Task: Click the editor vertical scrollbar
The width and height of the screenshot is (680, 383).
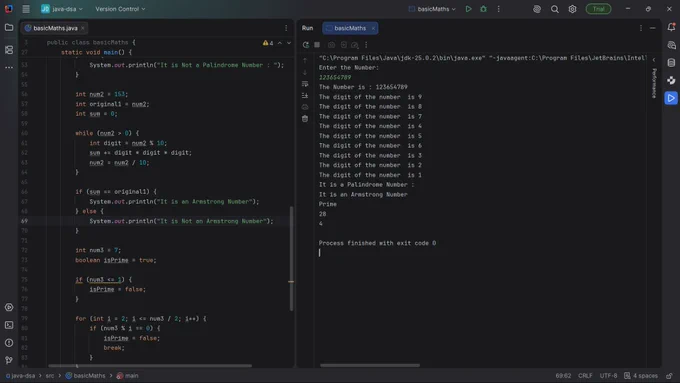Action: (x=291, y=259)
